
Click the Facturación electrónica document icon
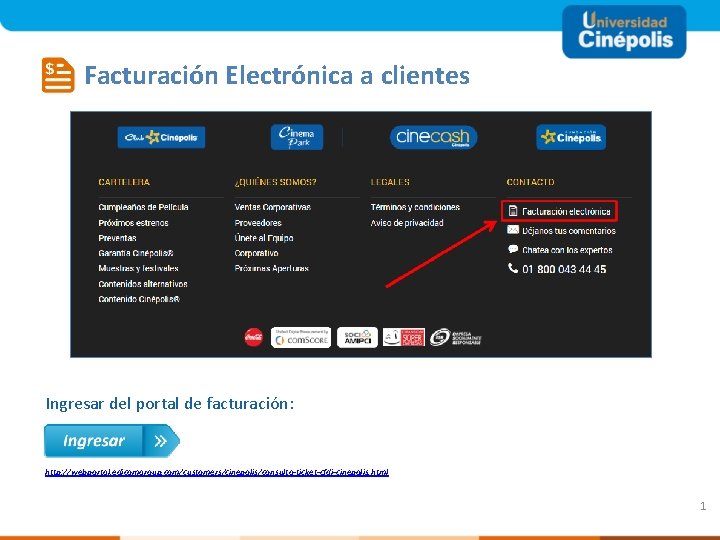[x=513, y=211]
